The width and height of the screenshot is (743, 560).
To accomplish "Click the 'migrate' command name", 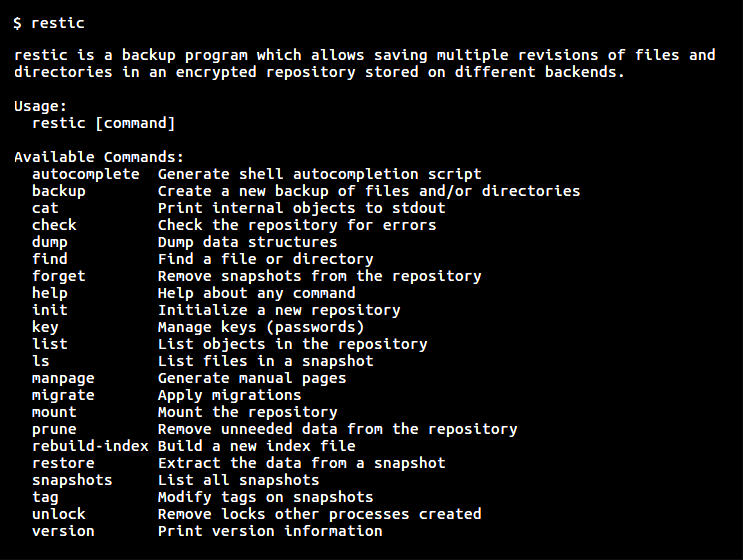I will (x=63, y=395).
